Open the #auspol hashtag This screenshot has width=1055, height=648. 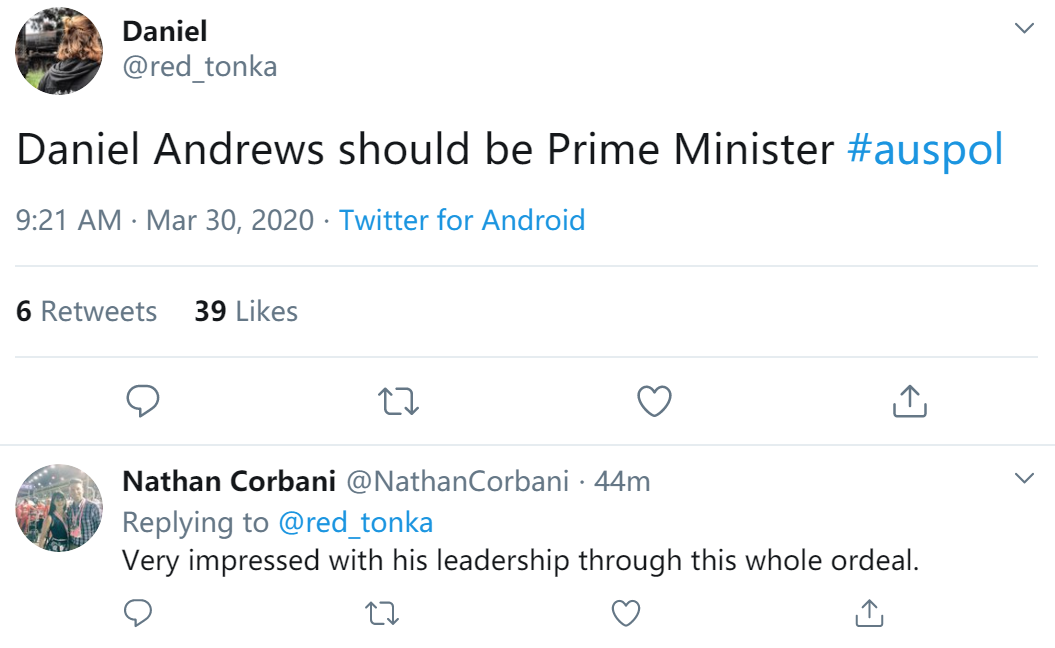coord(925,150)
